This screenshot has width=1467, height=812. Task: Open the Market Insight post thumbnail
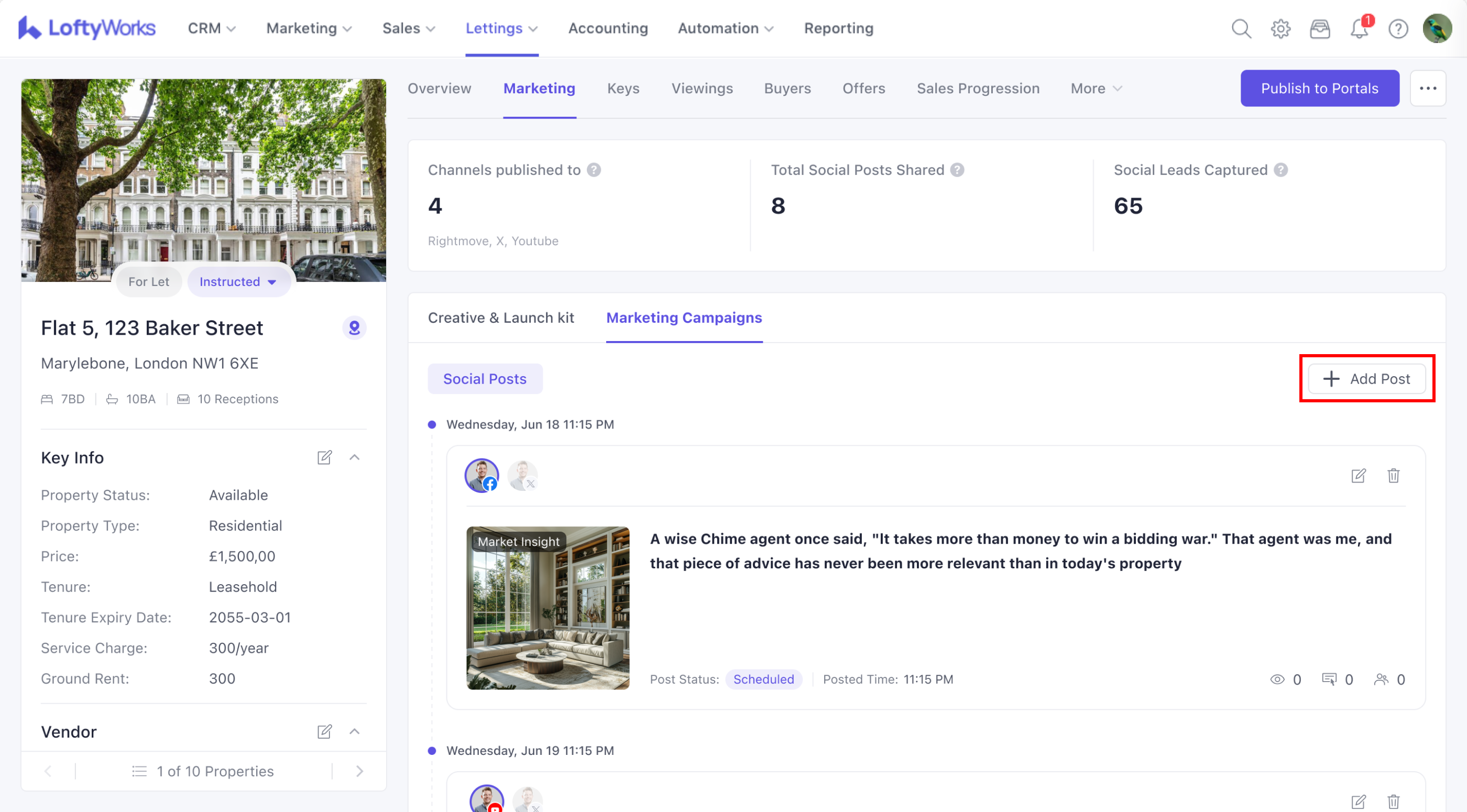pos(548,608)
